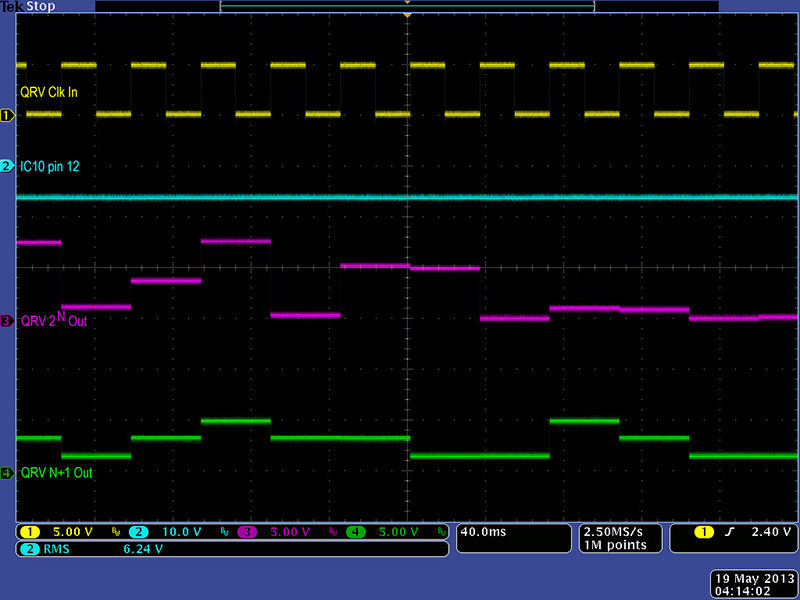Select the magenta channel 3 marker

coord(7,321)
